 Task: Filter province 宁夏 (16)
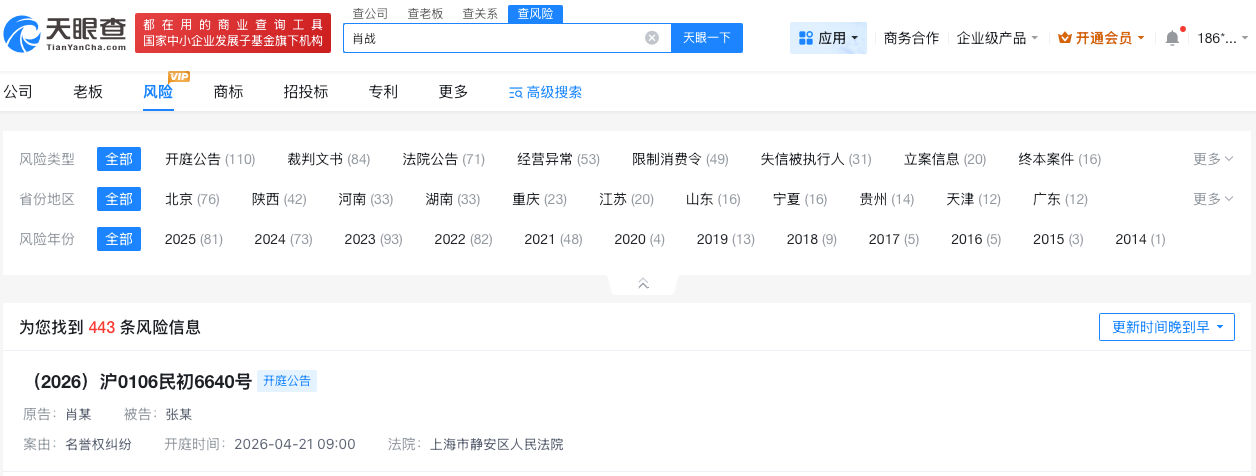pos(800,199)
